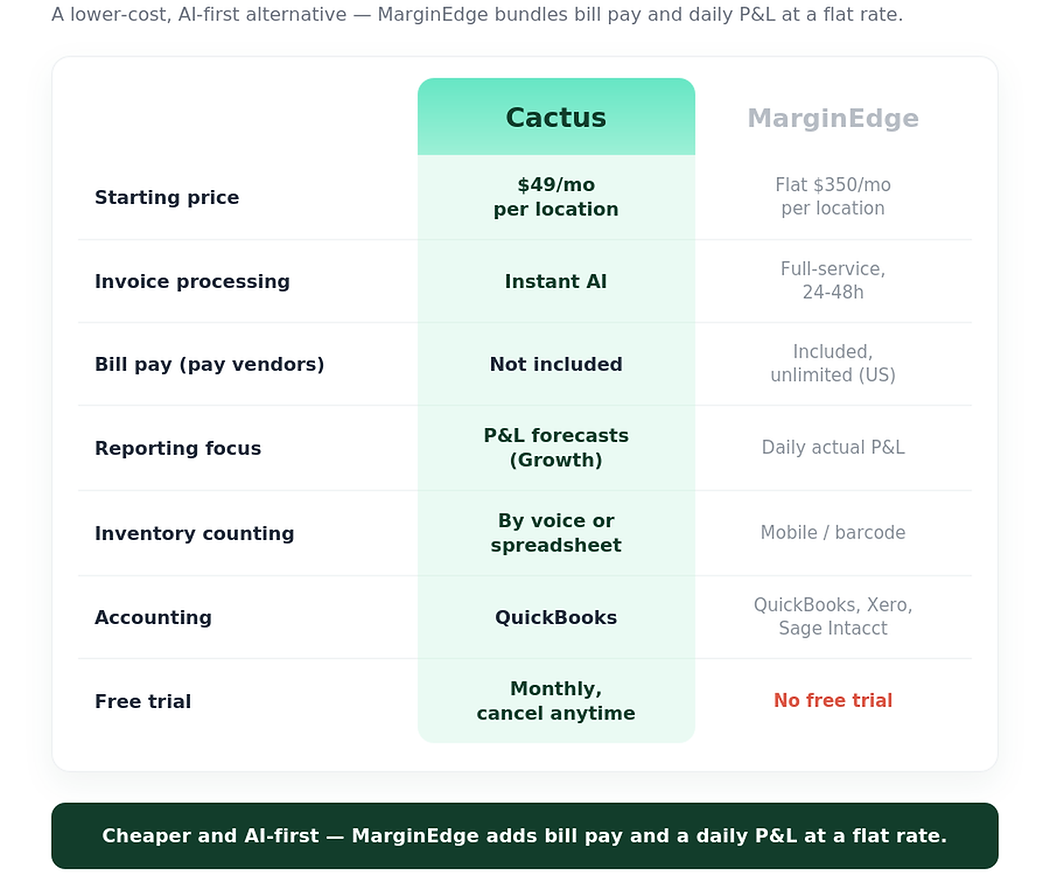This screenshot has width=1050, height=875.
Task: Click the MarginEdge column header
Action: [x=833, y=118]
